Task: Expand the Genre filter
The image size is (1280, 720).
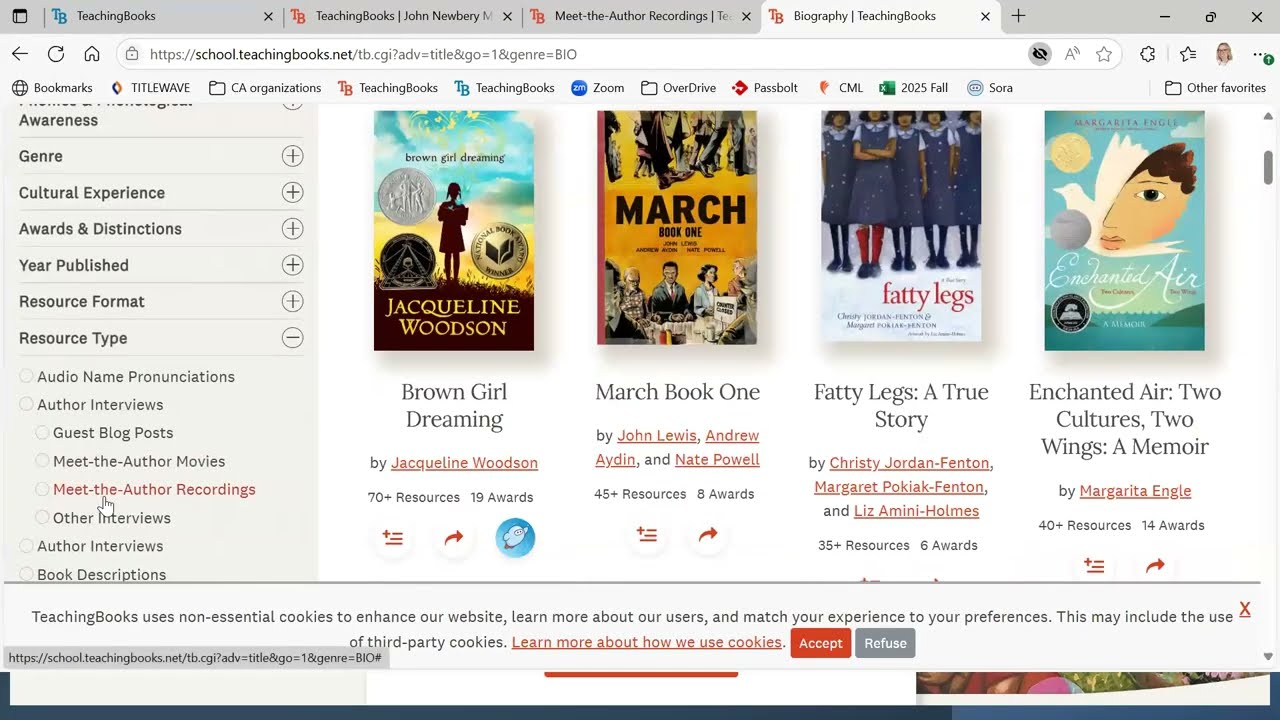Action: 292,156
